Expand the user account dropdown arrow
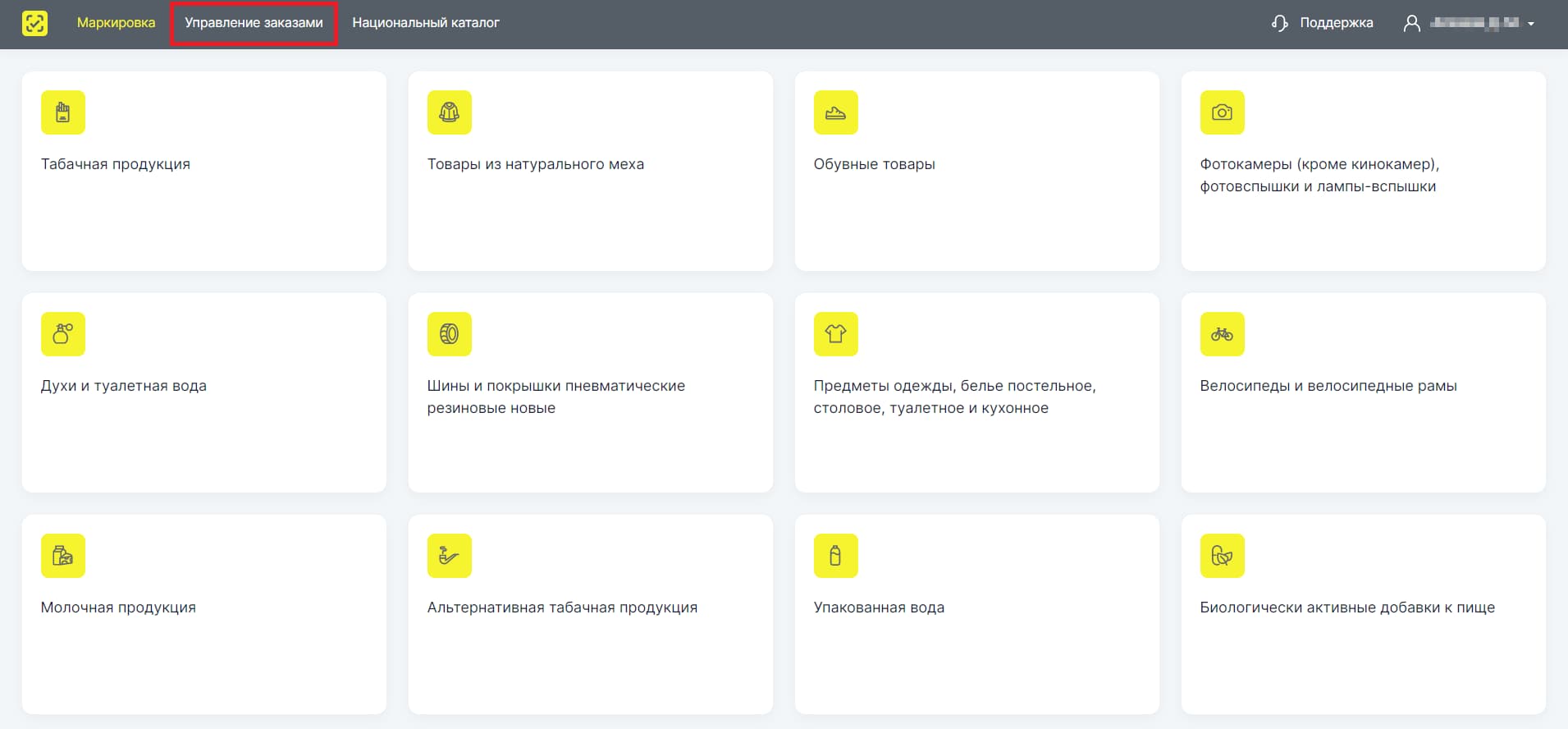This screenshot has width=1568, height=729. [x=1531, y=24]
